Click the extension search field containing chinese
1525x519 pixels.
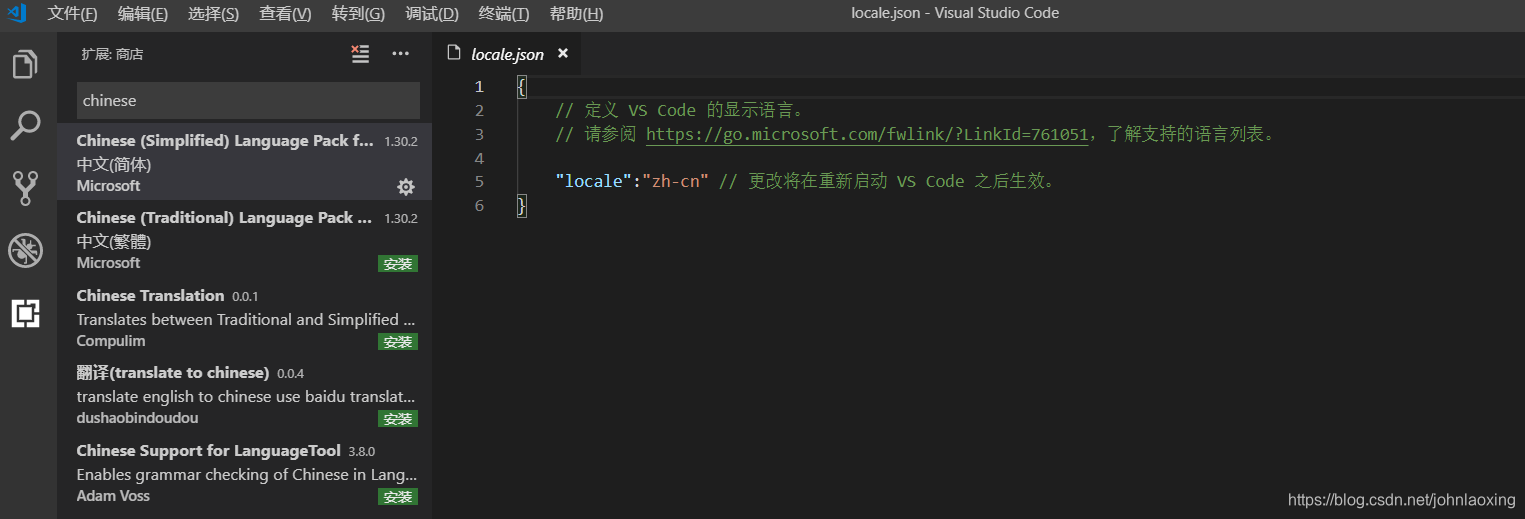tap(248, 101)
